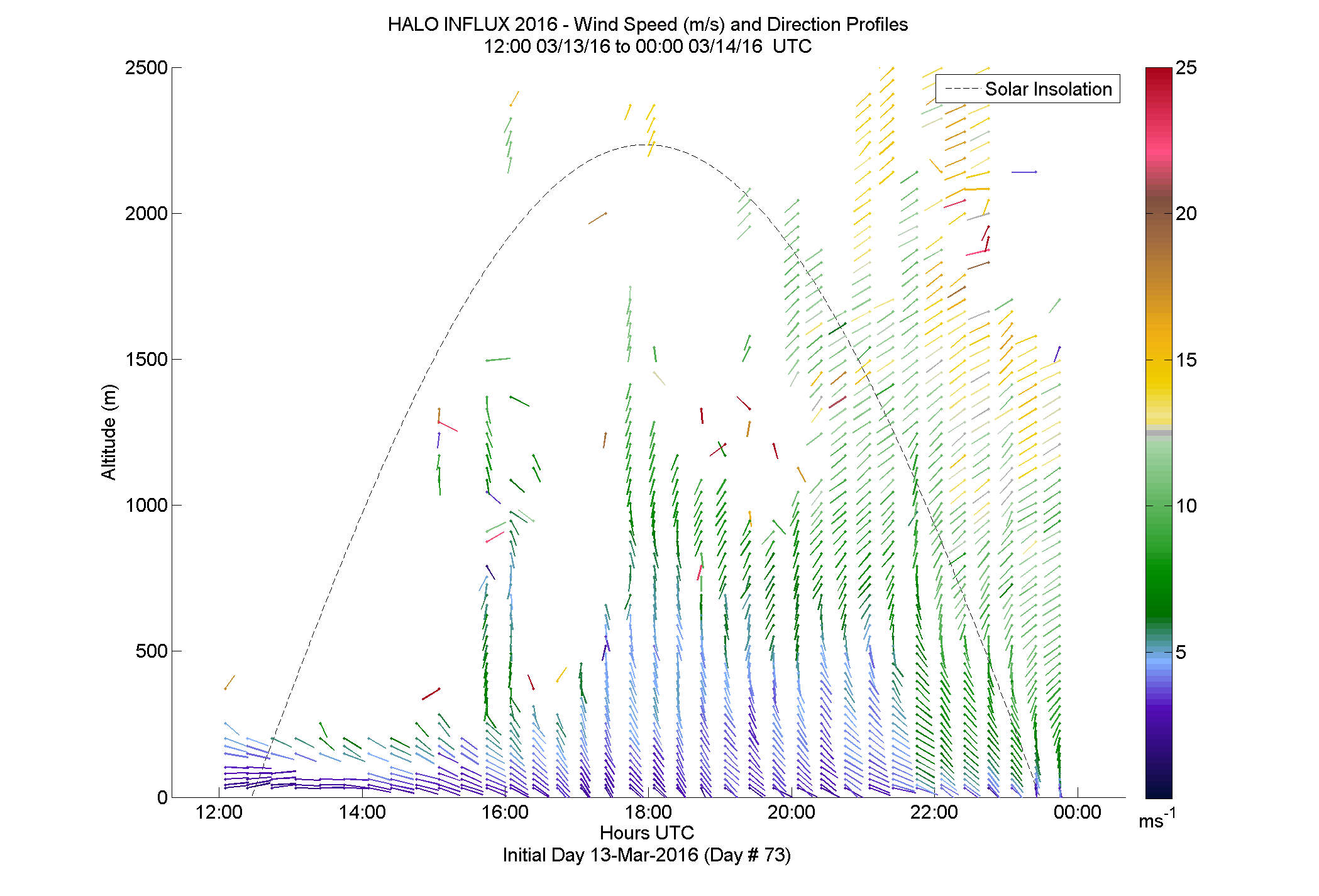
Task: Click the ms-1 colorbar unit label
Action: pos(1157,819)
